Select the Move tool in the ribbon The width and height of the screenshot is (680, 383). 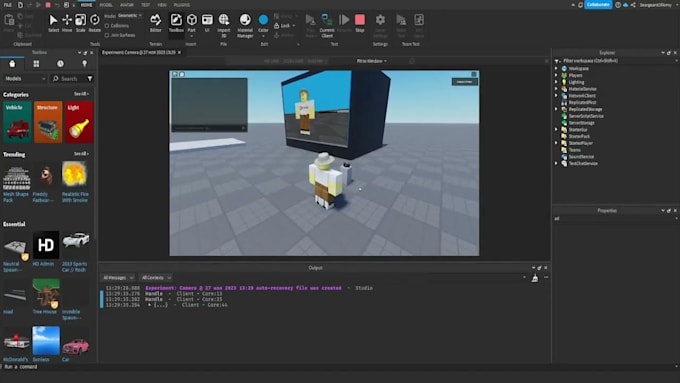67,23
